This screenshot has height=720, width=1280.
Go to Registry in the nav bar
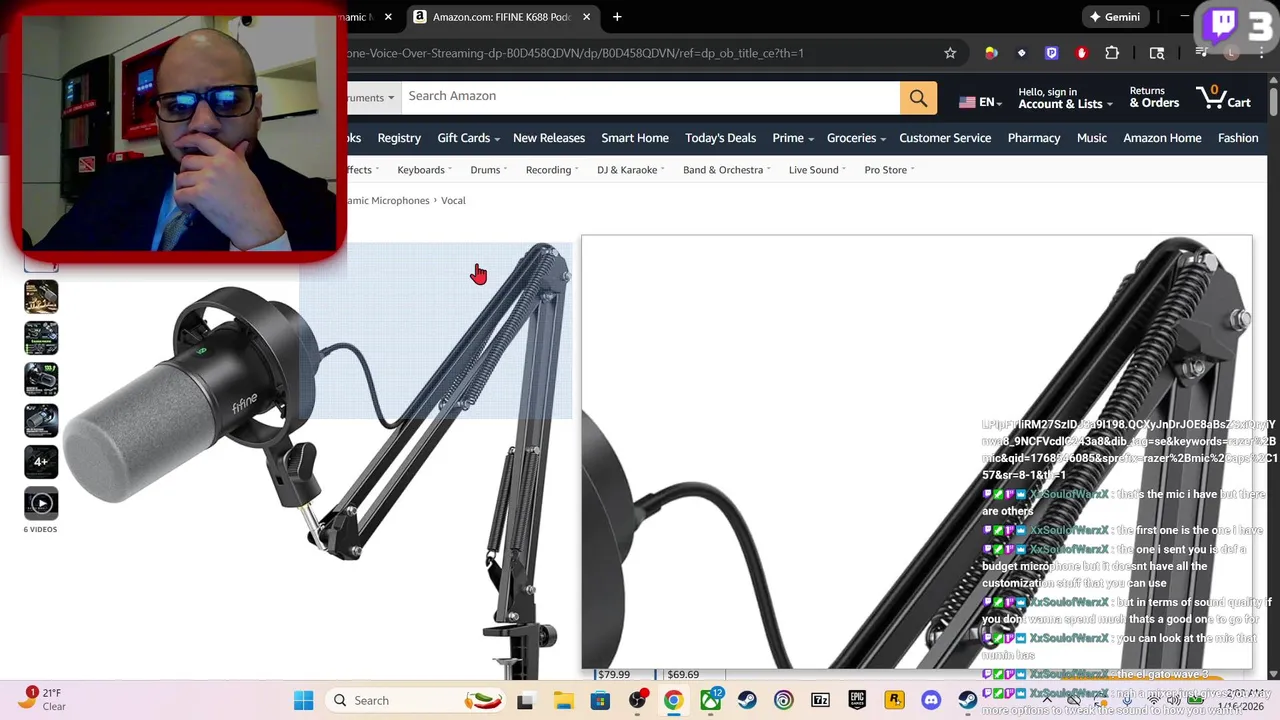399,138
